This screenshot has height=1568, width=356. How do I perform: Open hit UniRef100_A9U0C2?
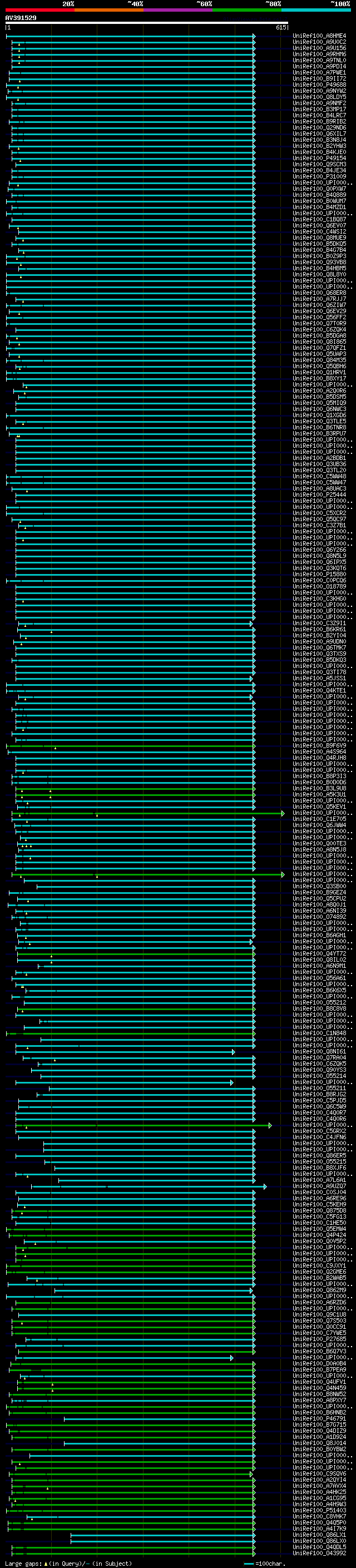coord(319,42)
